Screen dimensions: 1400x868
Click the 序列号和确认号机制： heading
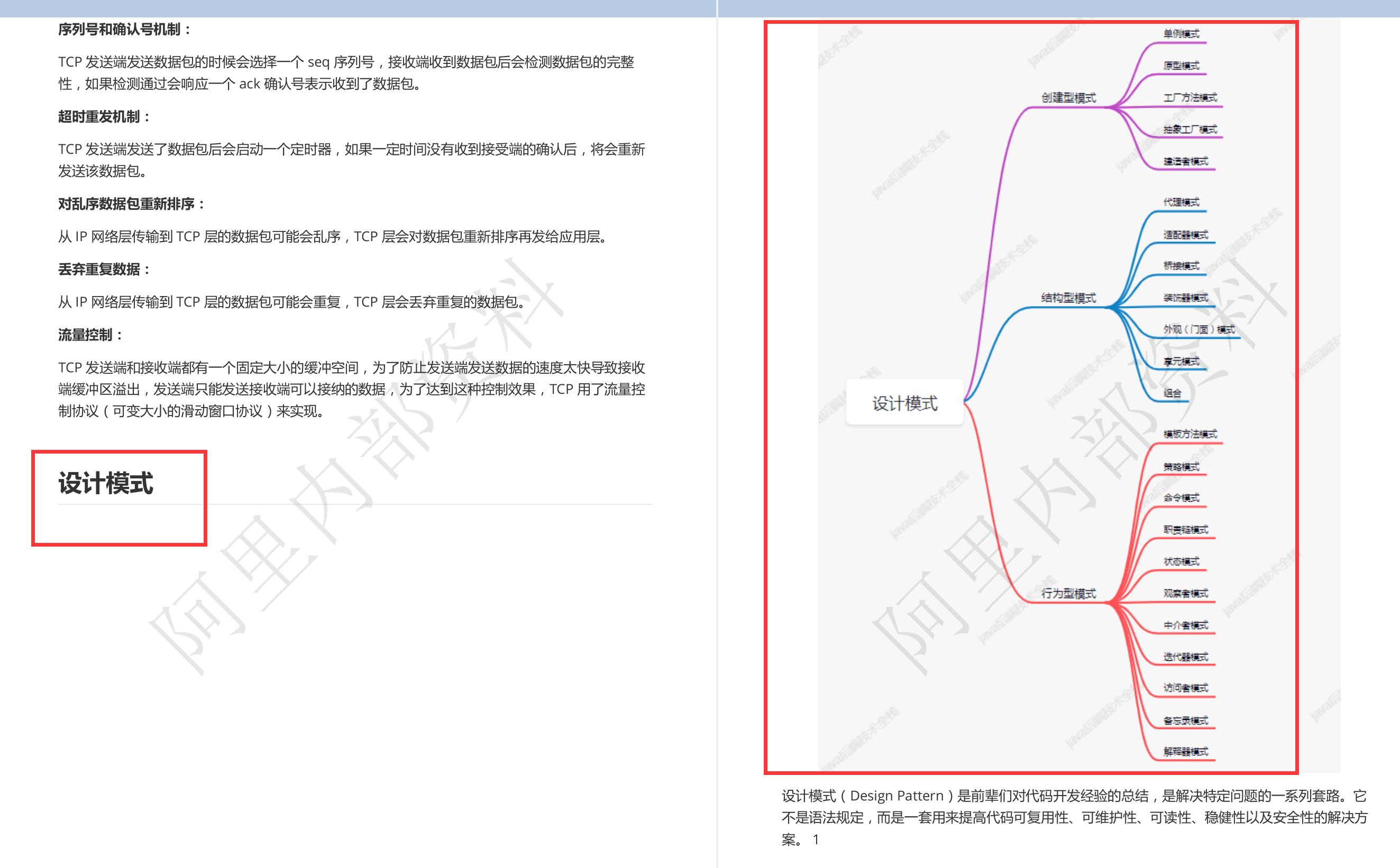click(x=125, y=29)
